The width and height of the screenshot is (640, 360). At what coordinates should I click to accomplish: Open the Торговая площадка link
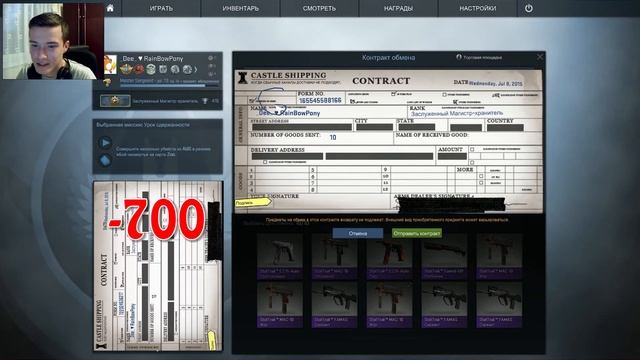tap(479, 58)
